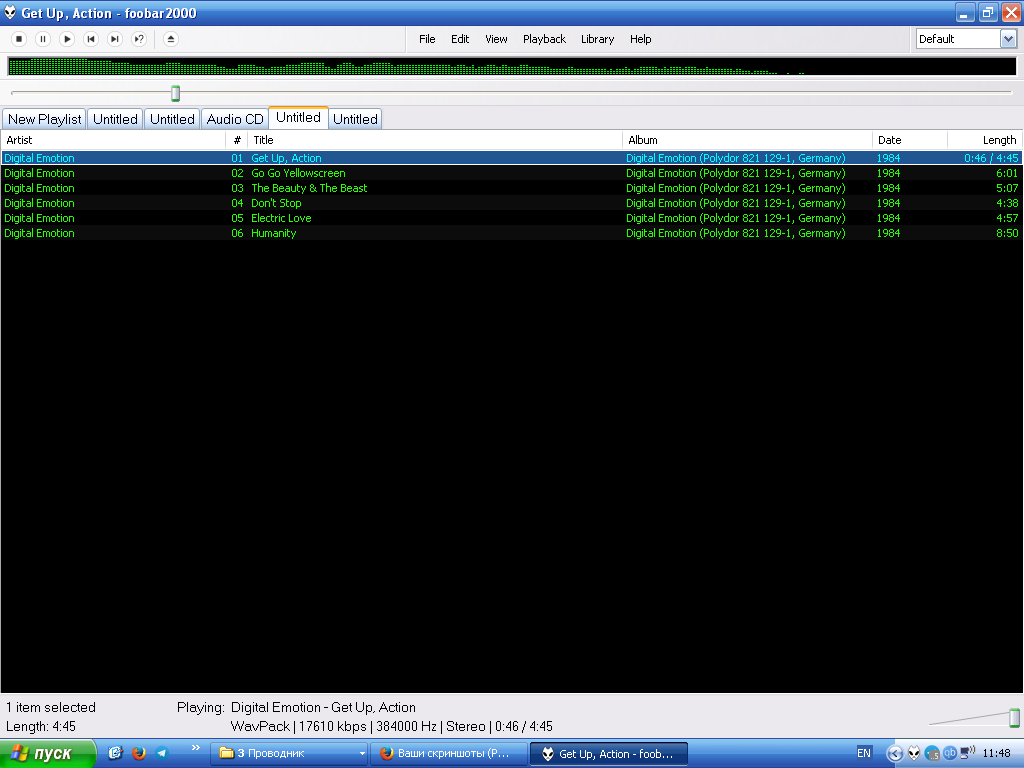Switch to the Audio CD tab
Image resolution: width=1024 pixels, height=768 pixels.
click(x=235, y=119)
